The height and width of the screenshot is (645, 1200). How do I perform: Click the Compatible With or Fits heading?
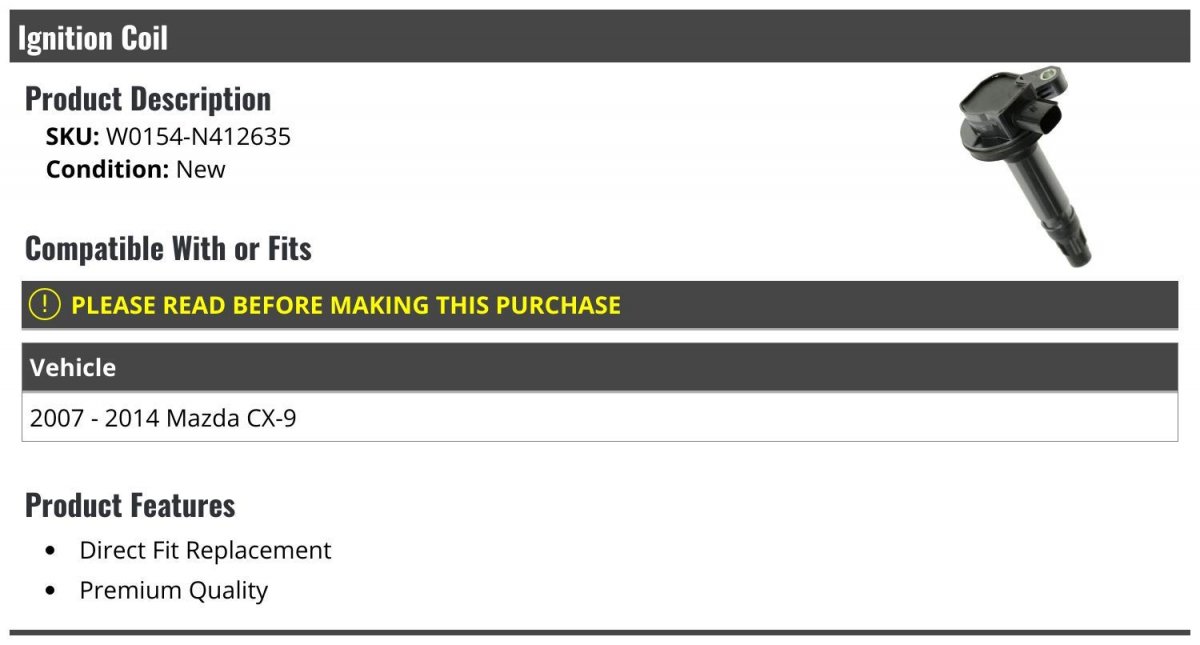[x=168, y=248]
